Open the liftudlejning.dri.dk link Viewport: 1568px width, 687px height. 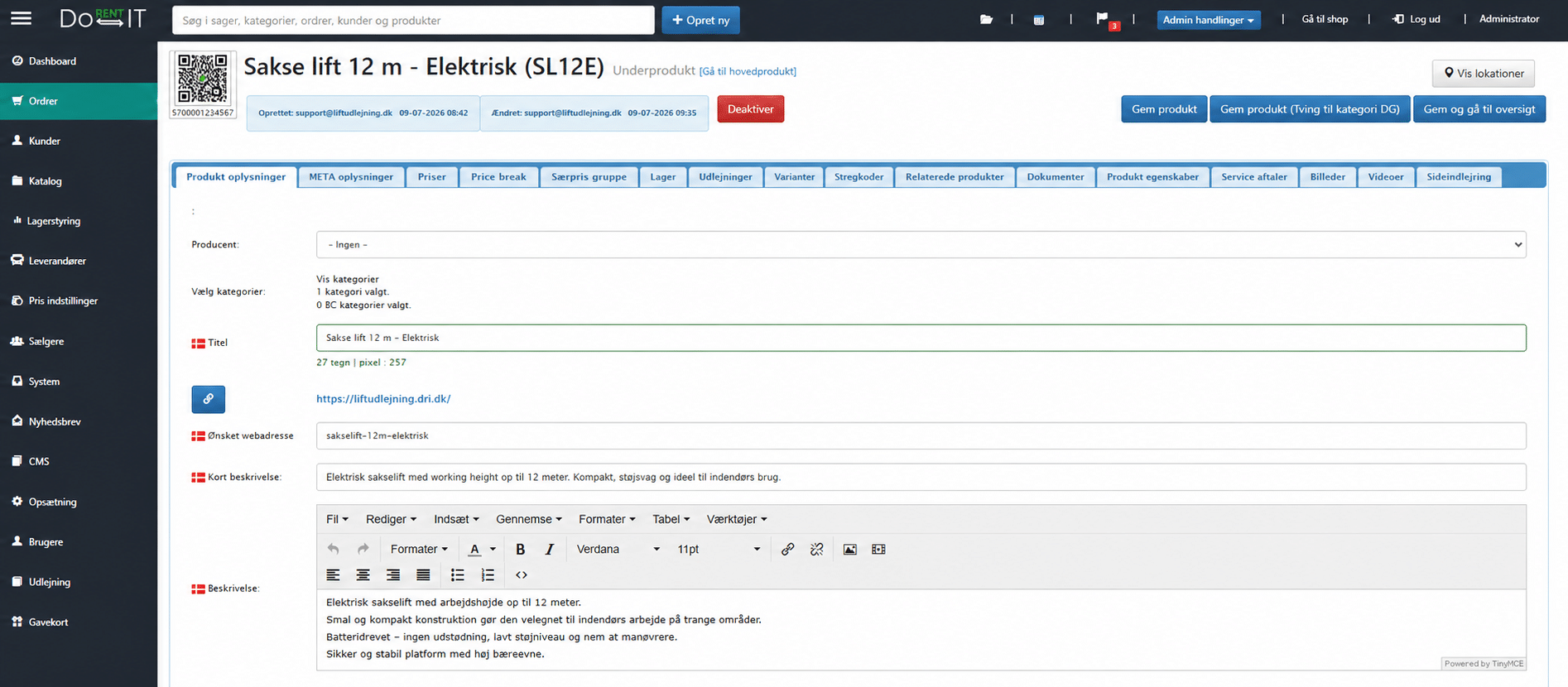(383, 399)
